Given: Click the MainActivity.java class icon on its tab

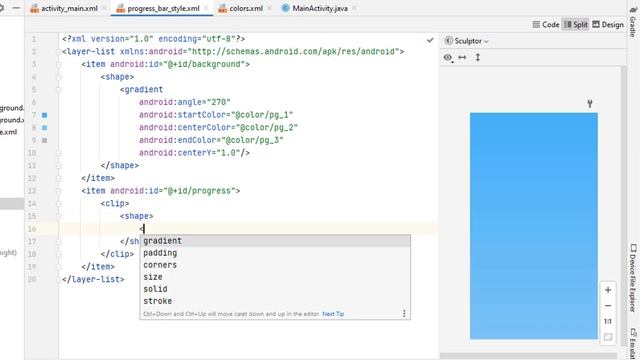Looking at the screenshot, I should click(286, 8).
